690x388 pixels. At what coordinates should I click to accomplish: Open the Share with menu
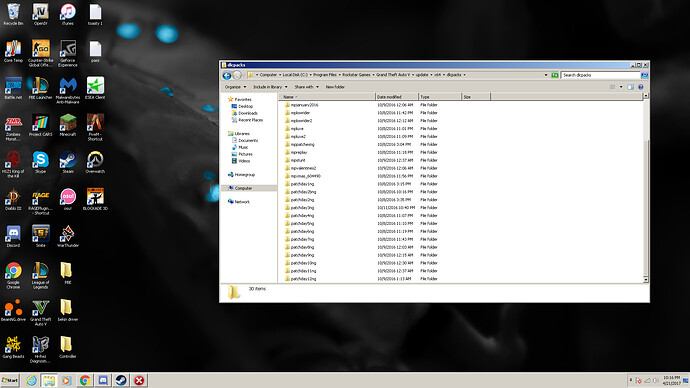click(307, 87)
